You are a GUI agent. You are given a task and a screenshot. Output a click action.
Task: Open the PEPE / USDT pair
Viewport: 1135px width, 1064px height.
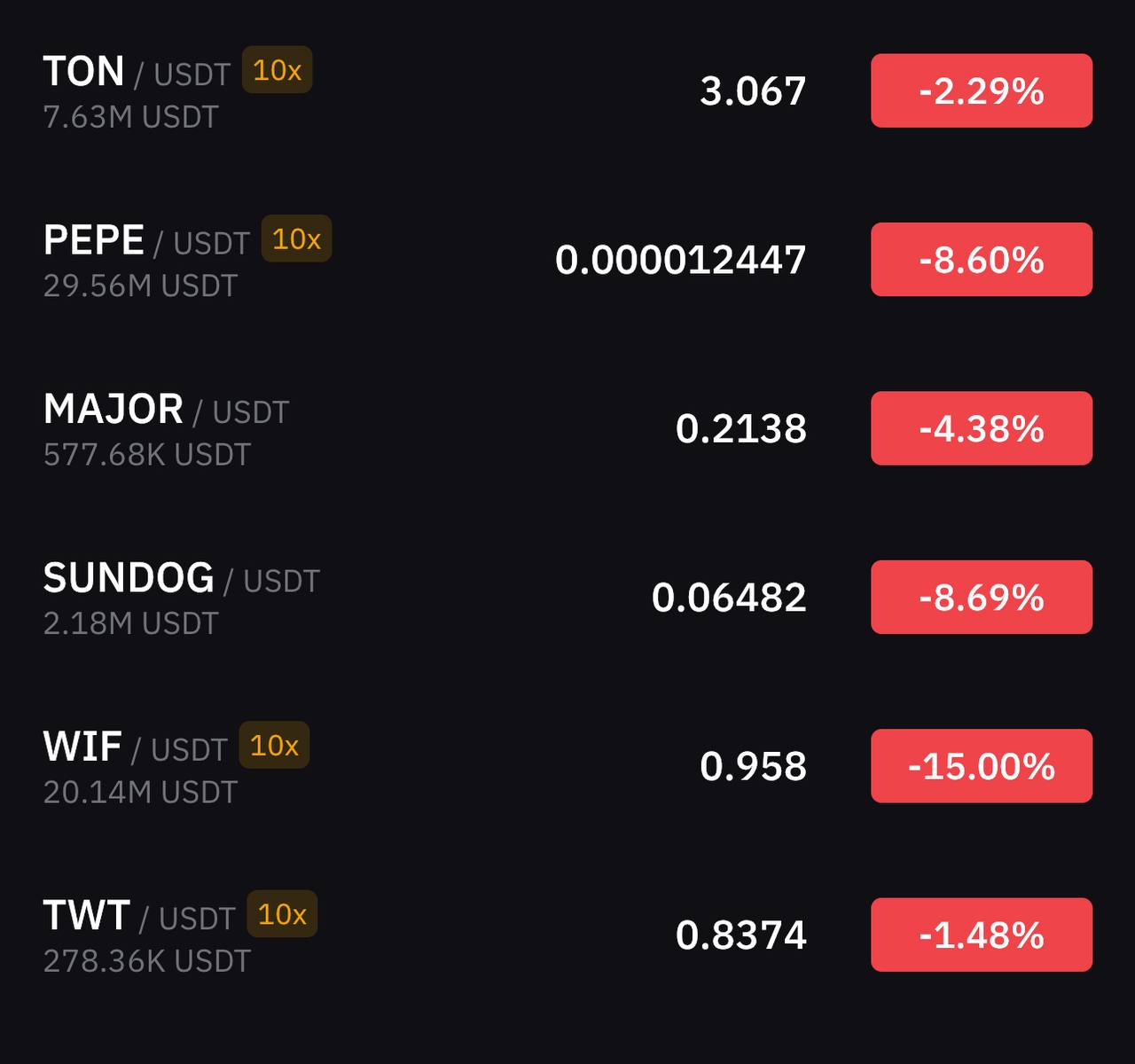567,259
